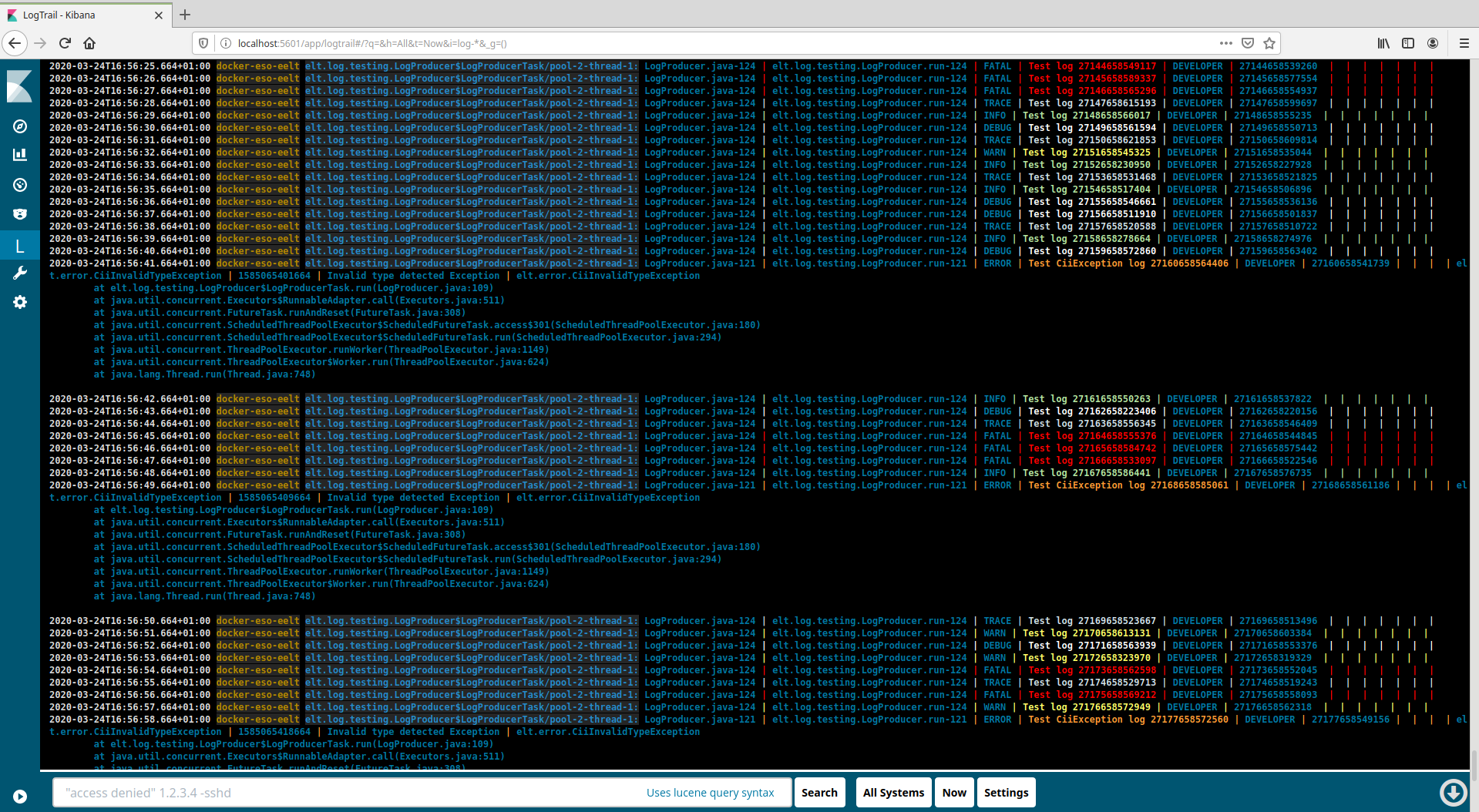Focus the log search query field
1479x812 pixels.
347,793
